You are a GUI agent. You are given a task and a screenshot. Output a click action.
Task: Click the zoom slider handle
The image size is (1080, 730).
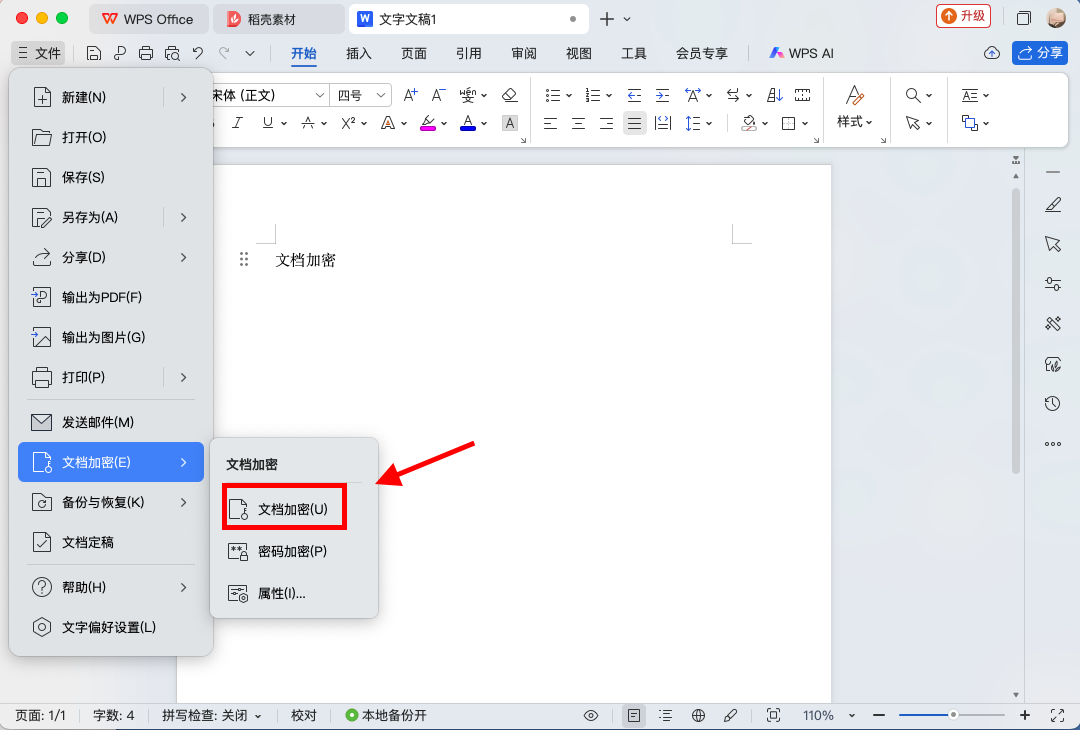click(x=953, y=715)
